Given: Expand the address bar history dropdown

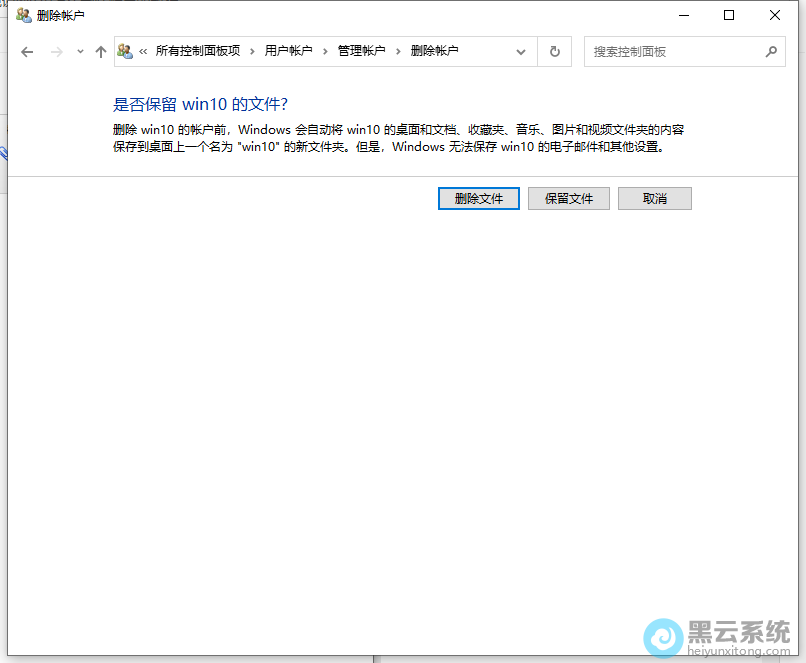Looking at the screenshot, I should click(521, 52).
